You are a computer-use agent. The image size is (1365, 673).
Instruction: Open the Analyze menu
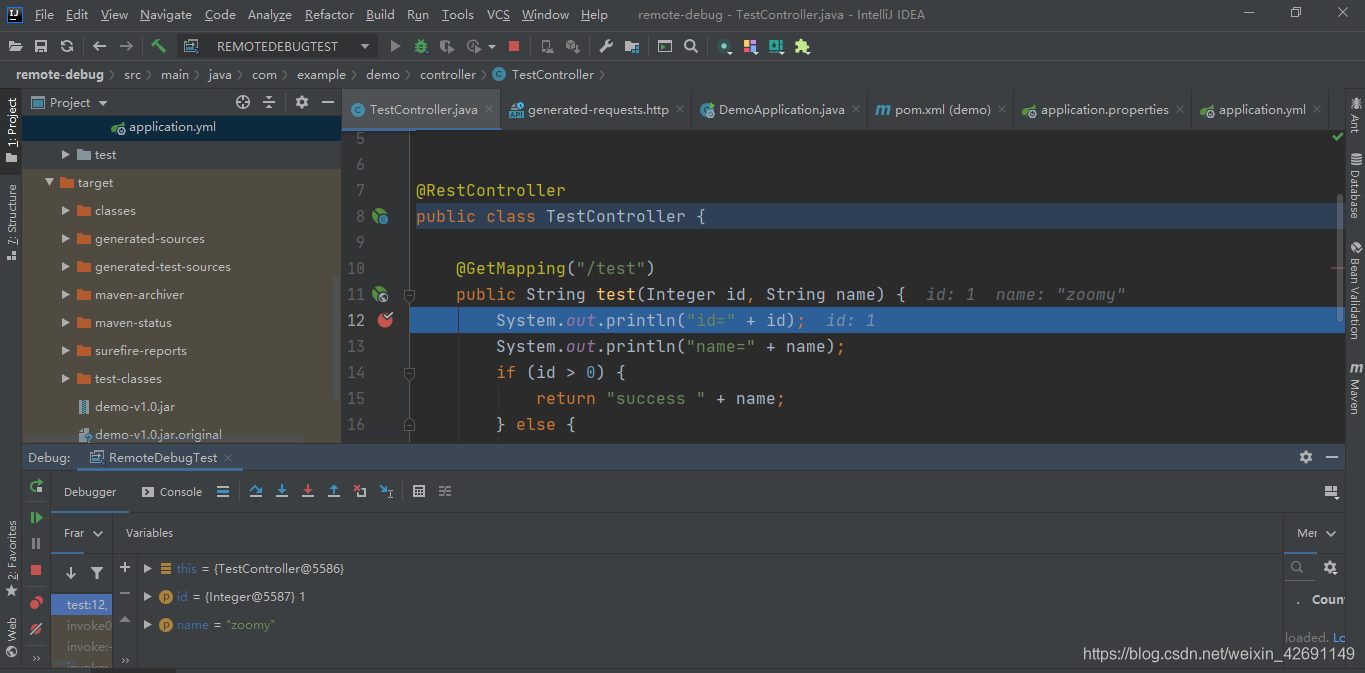point(270,15)
